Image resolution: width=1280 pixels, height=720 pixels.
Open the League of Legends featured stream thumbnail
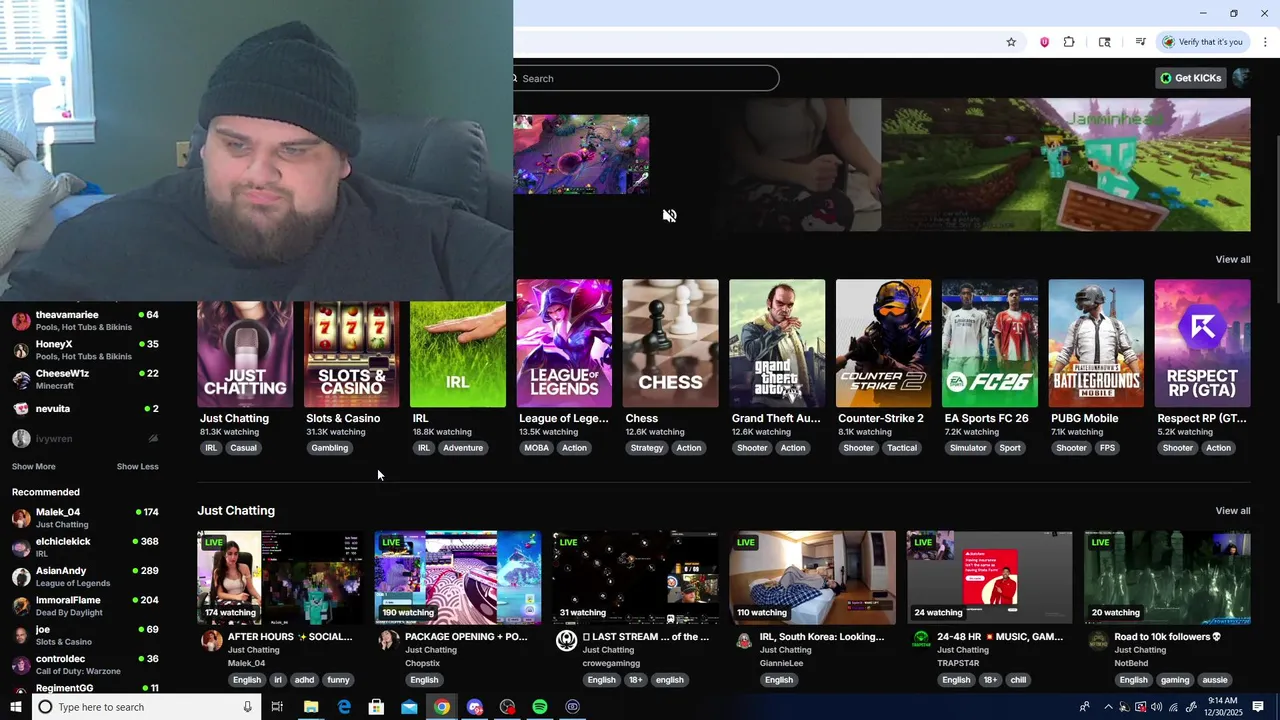pyautogui.click(x=581, y=154)
